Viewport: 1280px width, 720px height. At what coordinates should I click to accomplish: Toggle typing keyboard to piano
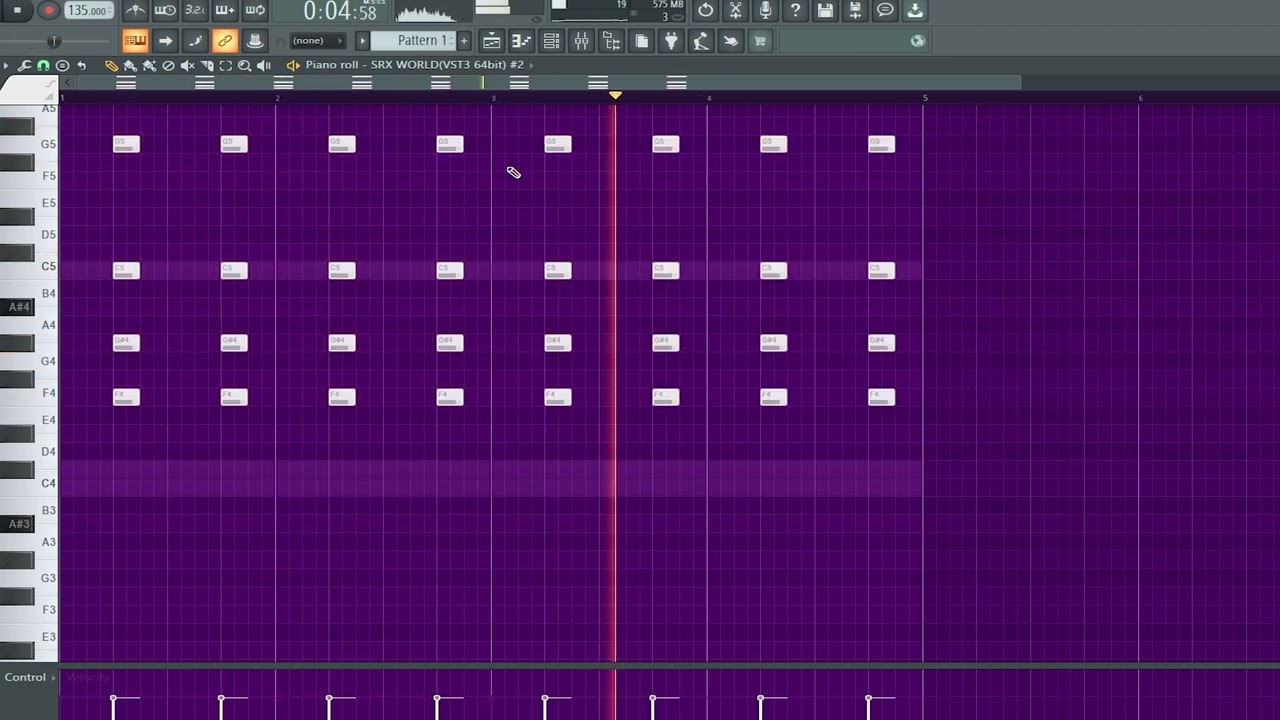135,41
